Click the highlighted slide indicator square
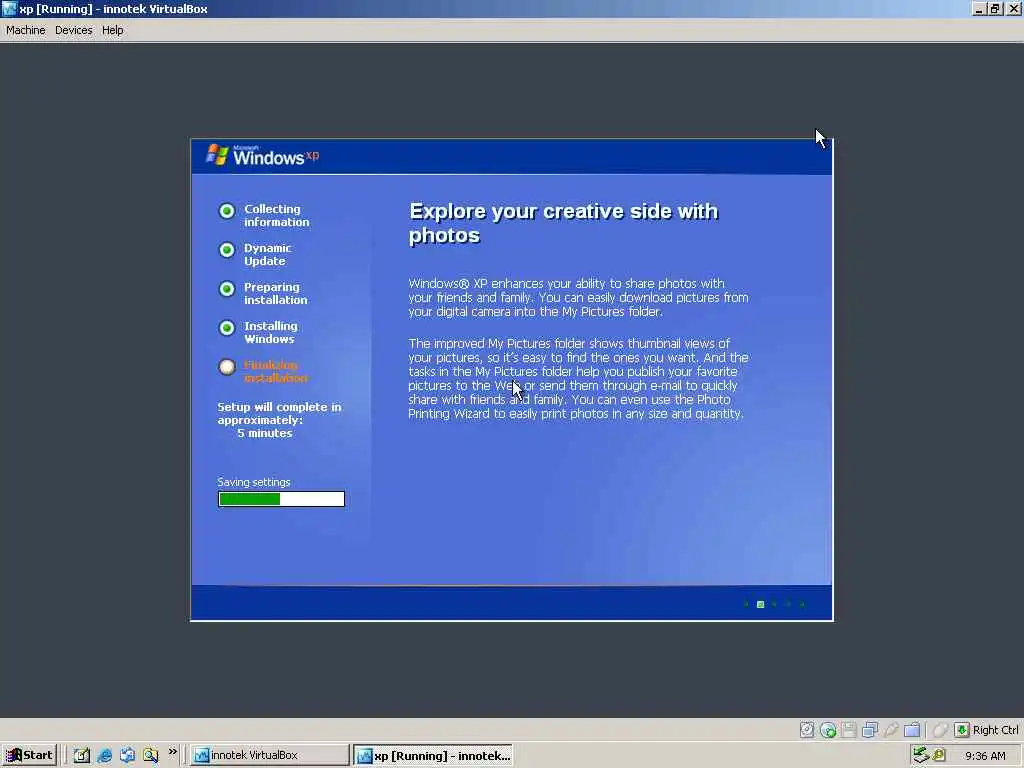Viewport: 1024px width, 768px height. point(760,604)
